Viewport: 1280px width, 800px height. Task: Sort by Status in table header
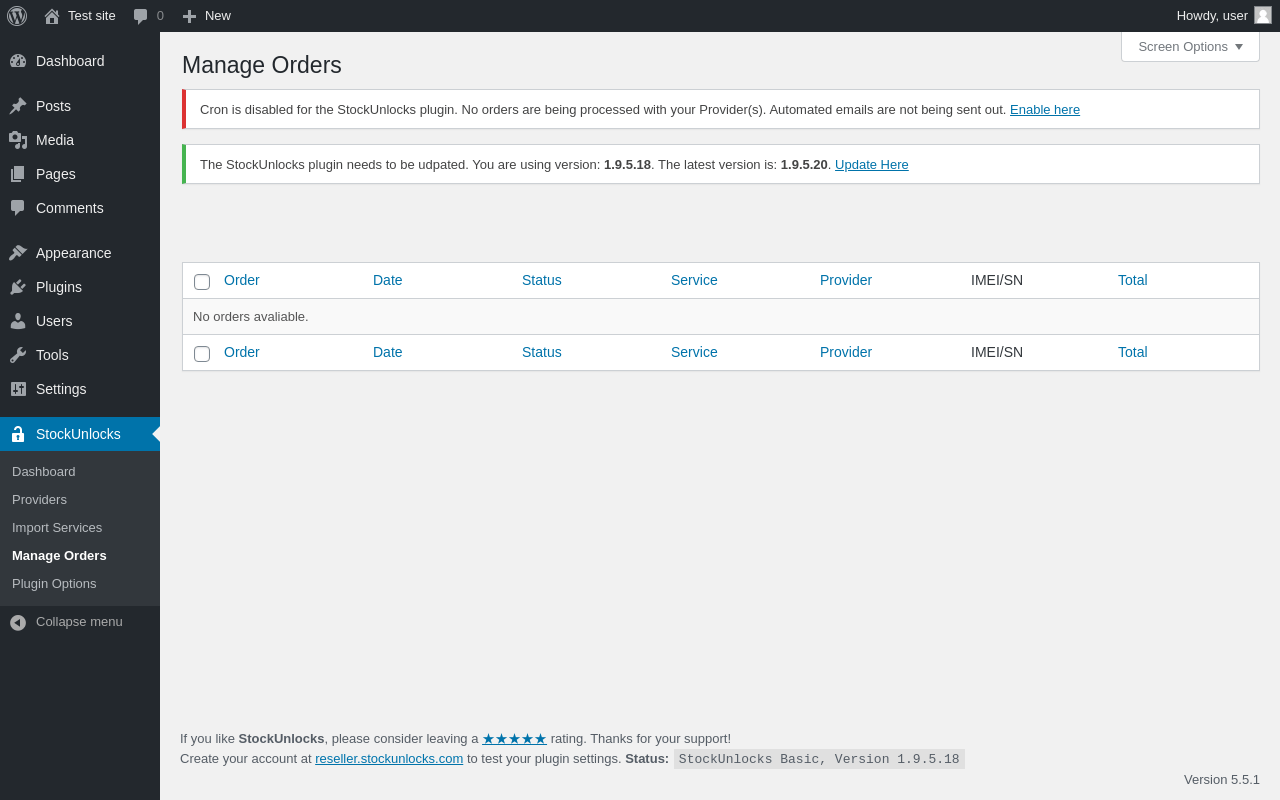click(542, 280)
